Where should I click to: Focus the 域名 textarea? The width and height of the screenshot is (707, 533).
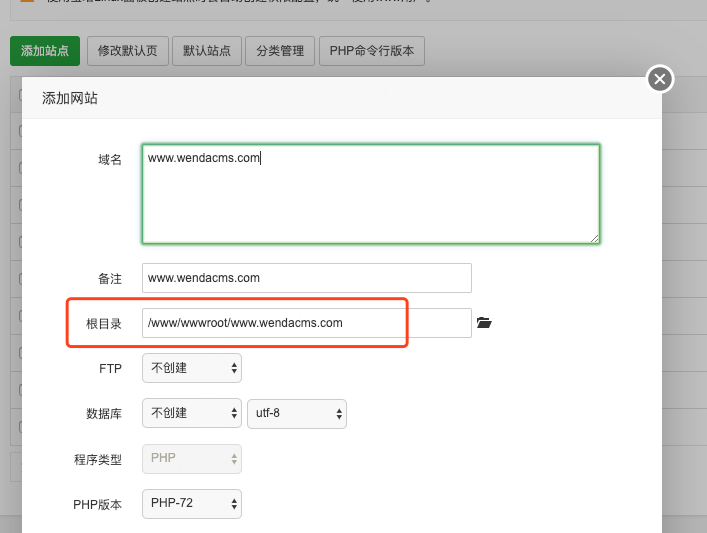(x=371, y=194)
